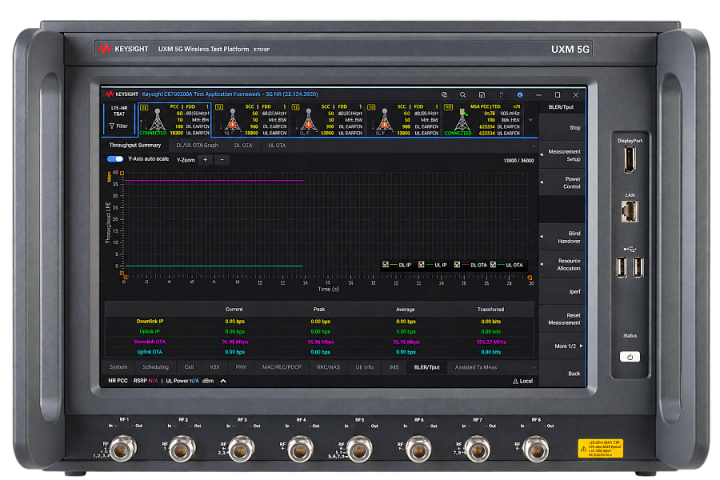Go to More 1/2 softkey page

pyautogui.click(x=562, y=346)
